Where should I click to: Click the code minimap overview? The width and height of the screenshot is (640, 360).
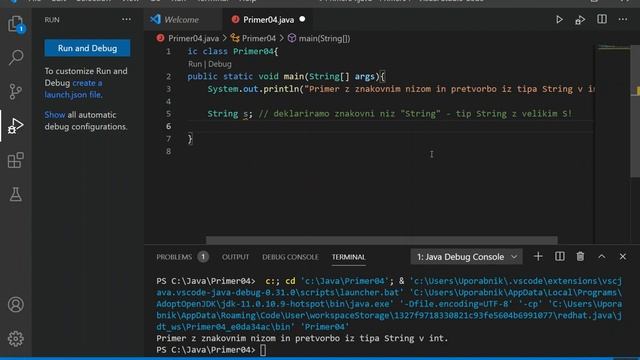coord(613,48)
